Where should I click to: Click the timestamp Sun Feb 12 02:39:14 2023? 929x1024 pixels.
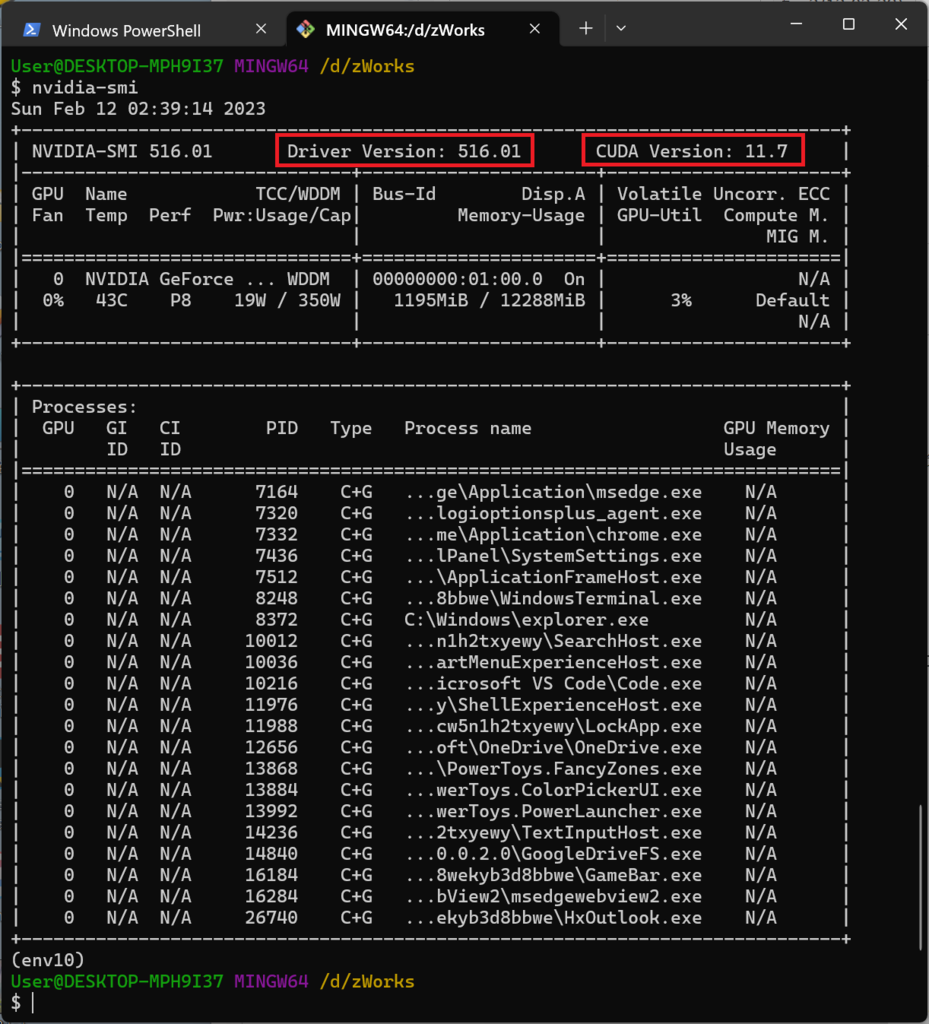point(138,108)
